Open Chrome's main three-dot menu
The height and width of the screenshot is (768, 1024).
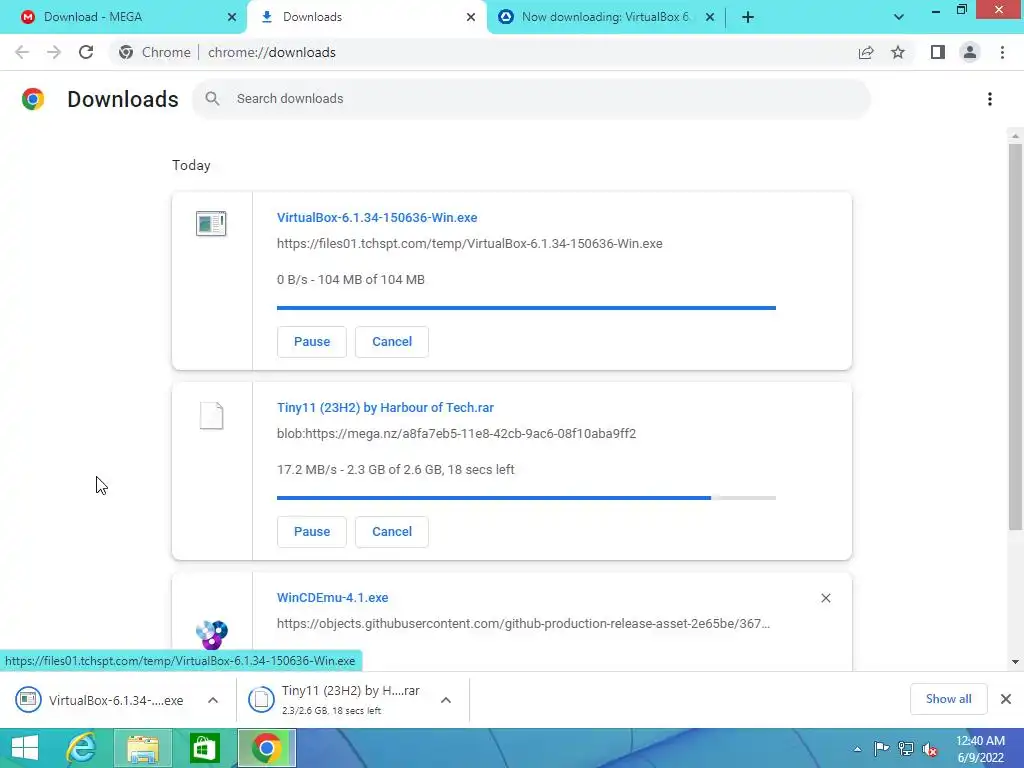point(1002,52)
